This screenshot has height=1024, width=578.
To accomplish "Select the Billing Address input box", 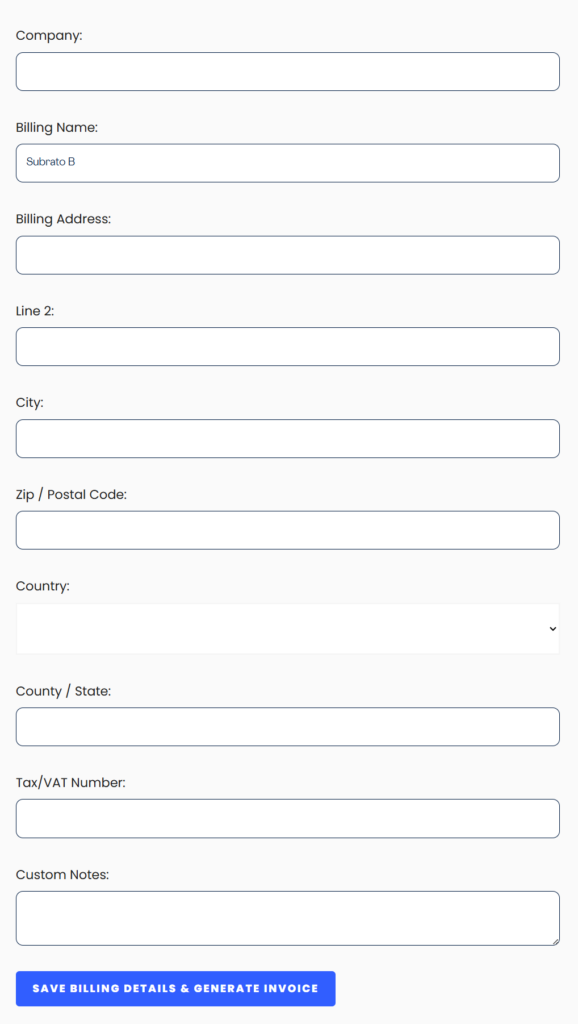I will point(287,254).
